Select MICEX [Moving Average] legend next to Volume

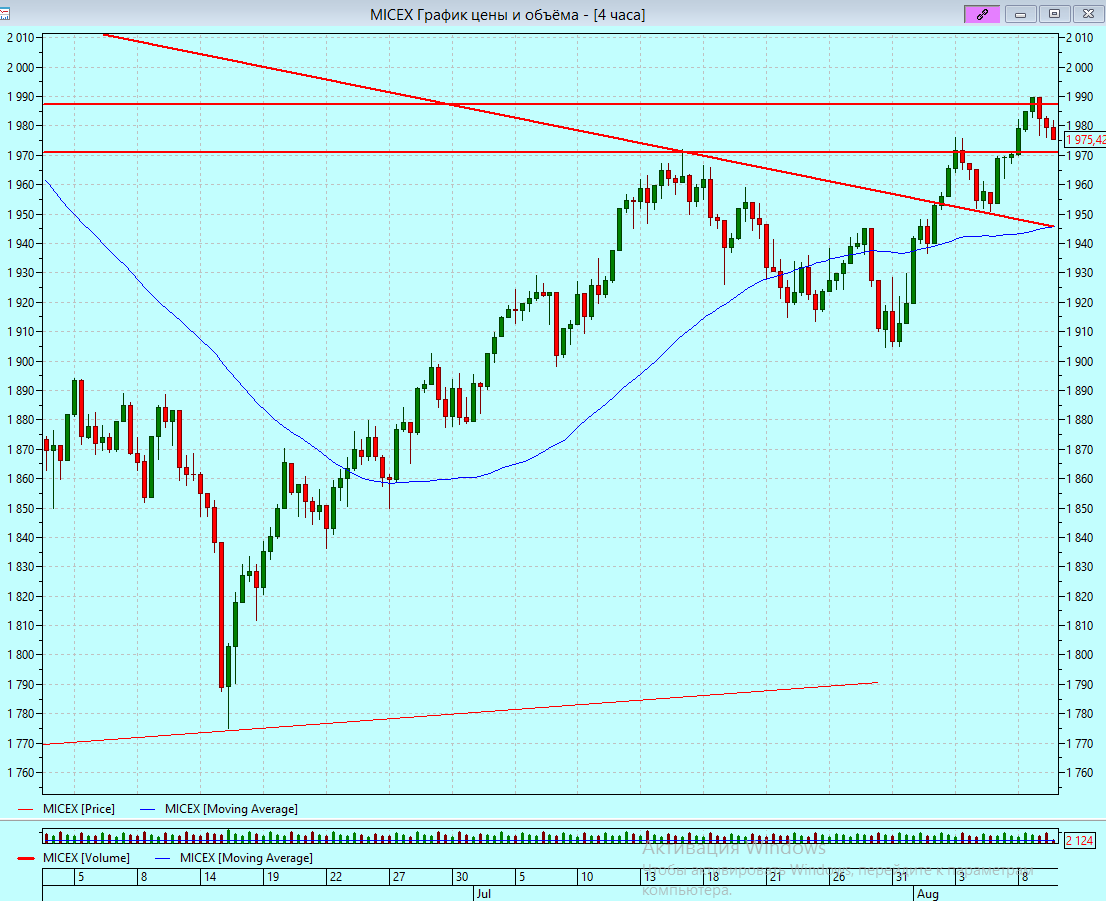[246, 858]
